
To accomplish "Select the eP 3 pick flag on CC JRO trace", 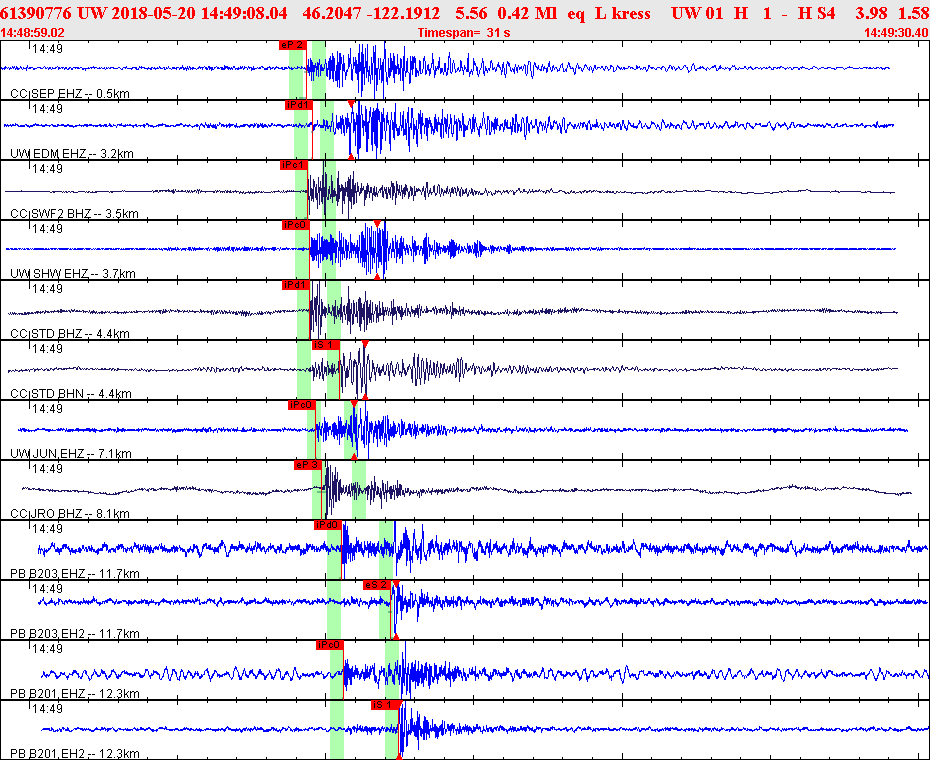I will tap(307, 465).
